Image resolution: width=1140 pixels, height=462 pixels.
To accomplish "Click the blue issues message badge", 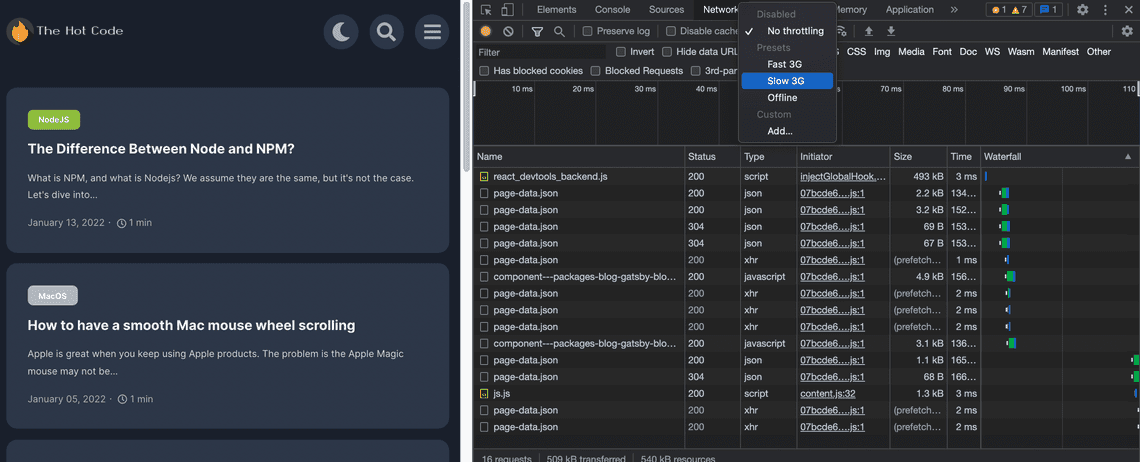I will coord(1048,9).
